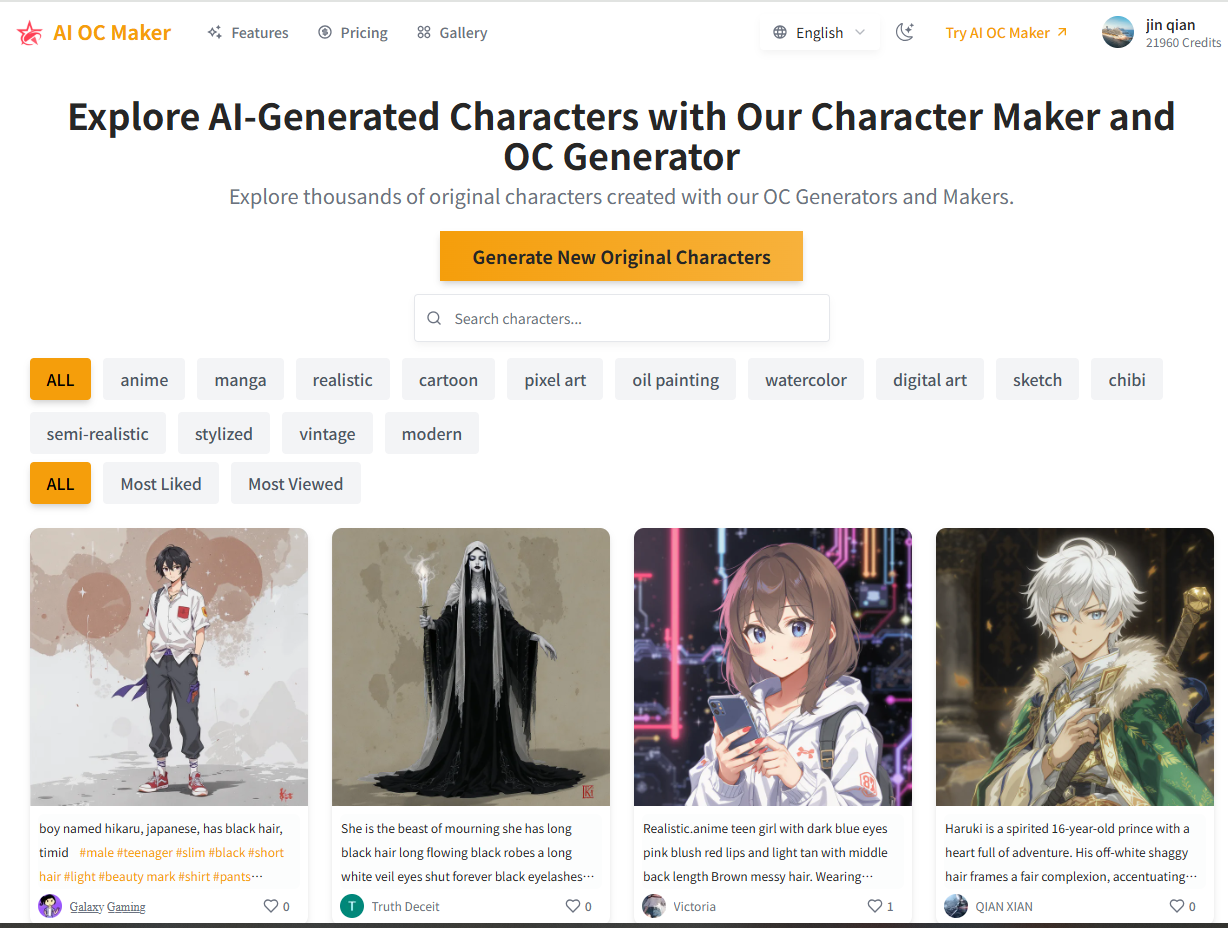Screen dimensions: 1228x928
Task: Select the pixel art style filter
Action: point(555,380)
